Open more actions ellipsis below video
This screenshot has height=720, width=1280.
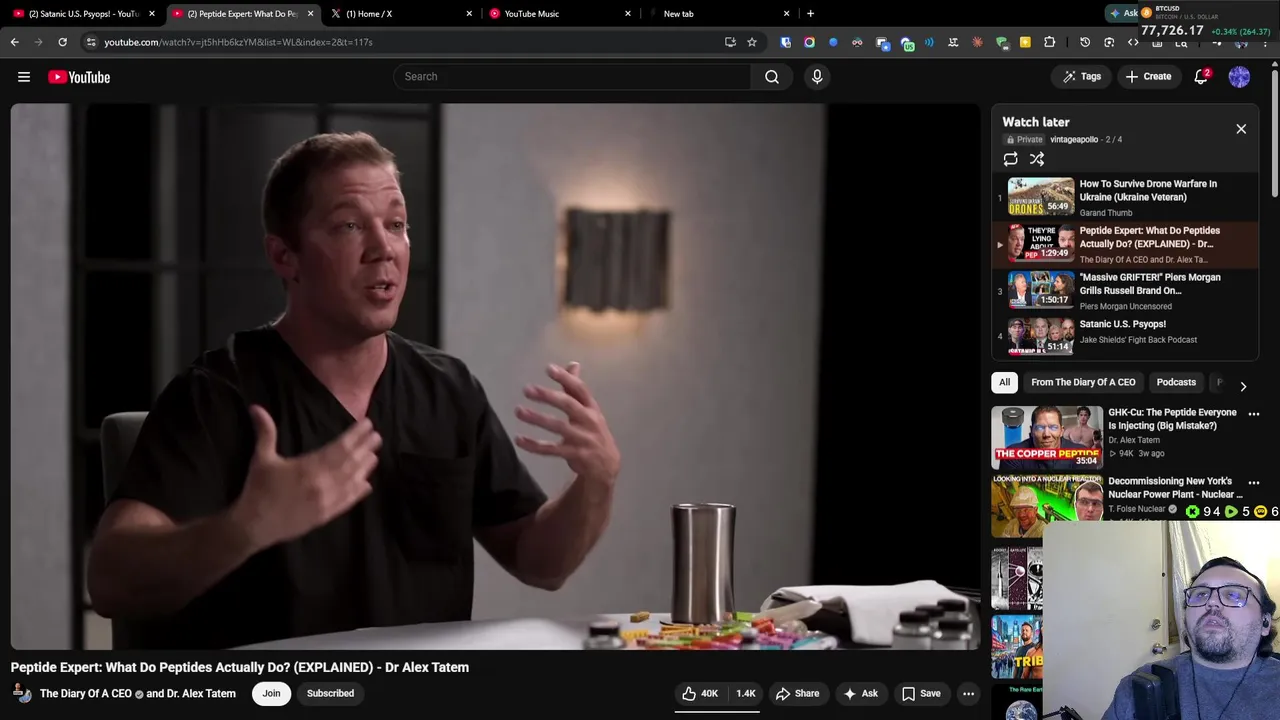[968, 694]
